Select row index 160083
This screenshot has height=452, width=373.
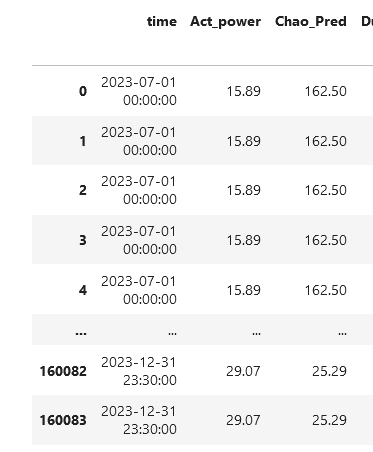pos(63,420)
